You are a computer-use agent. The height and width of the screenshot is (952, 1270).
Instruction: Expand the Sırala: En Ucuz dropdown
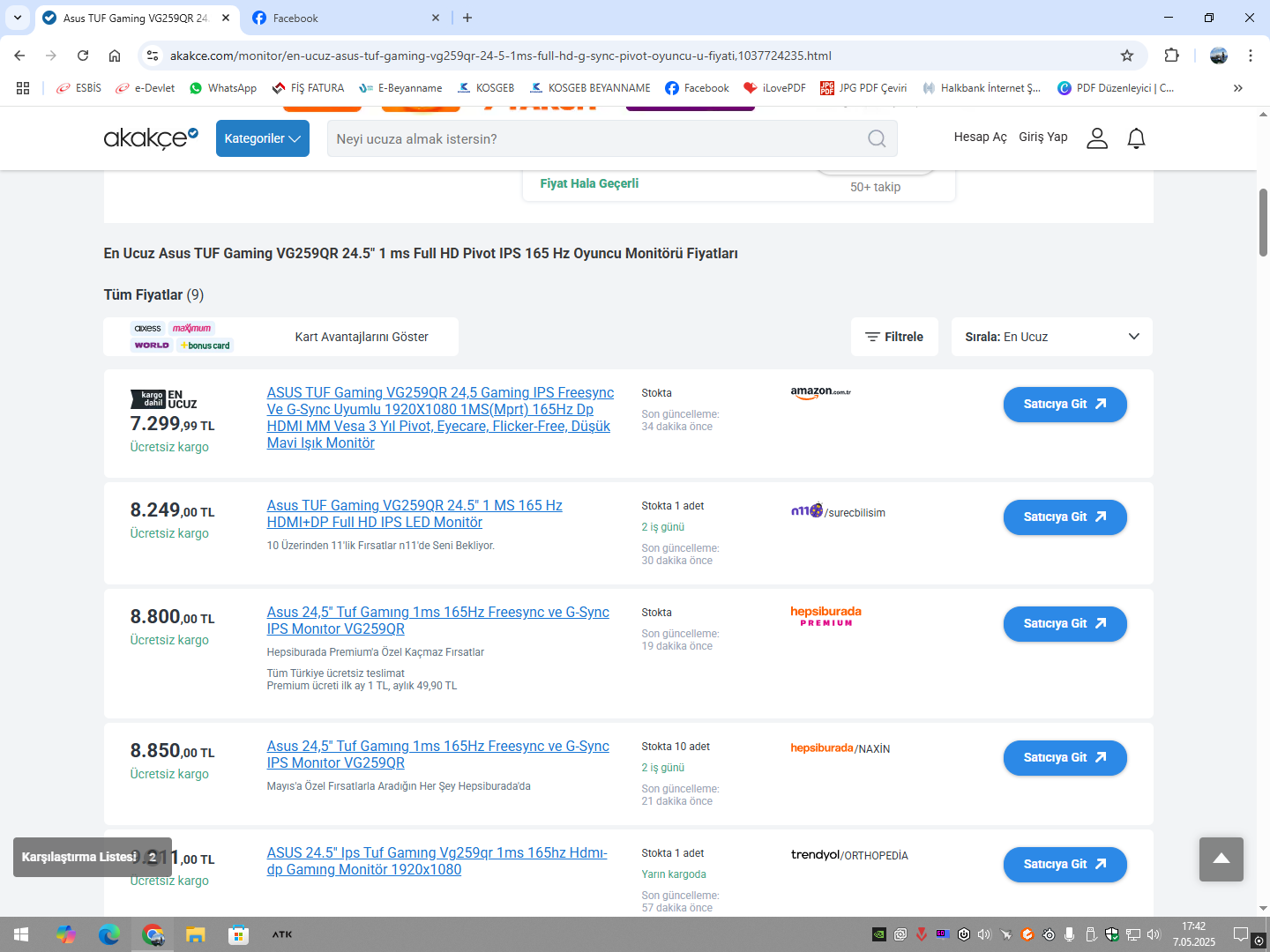coord(1052,337)
